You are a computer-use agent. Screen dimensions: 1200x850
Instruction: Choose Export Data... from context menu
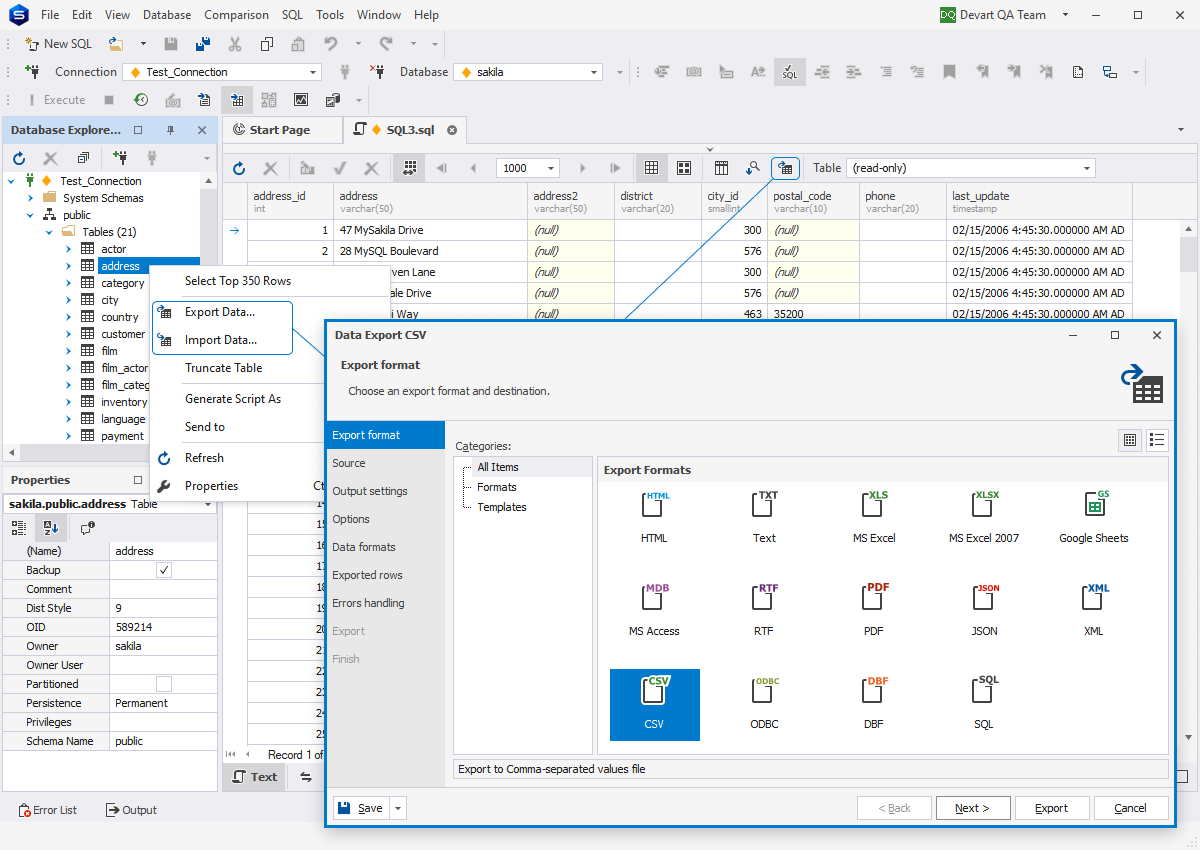(x=222, y=312)
